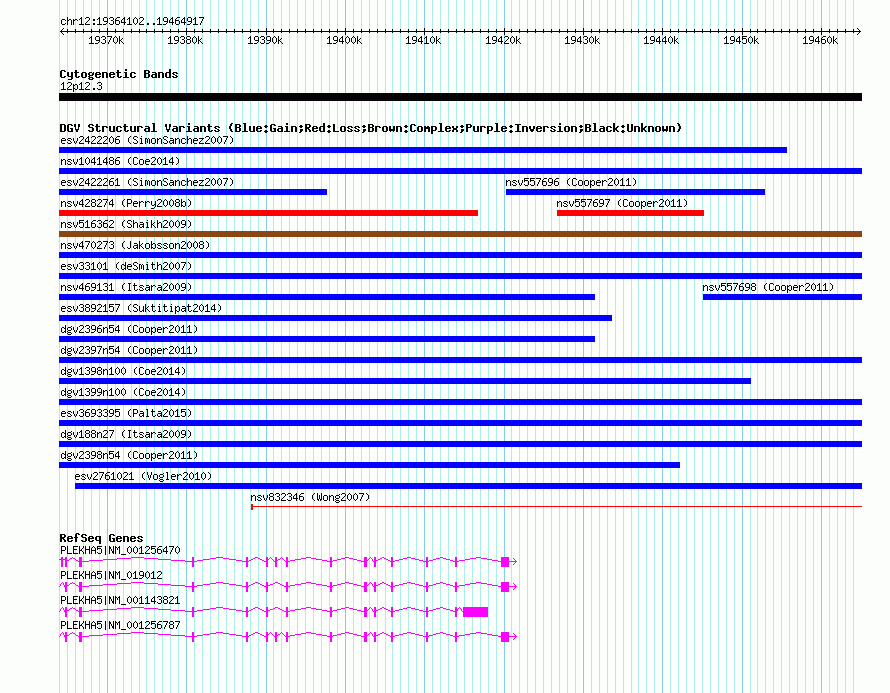This screenshot has height=693, width=890.
Task: Click the dgv188n27 (Itsara2009) label
Action: (126, 434)
